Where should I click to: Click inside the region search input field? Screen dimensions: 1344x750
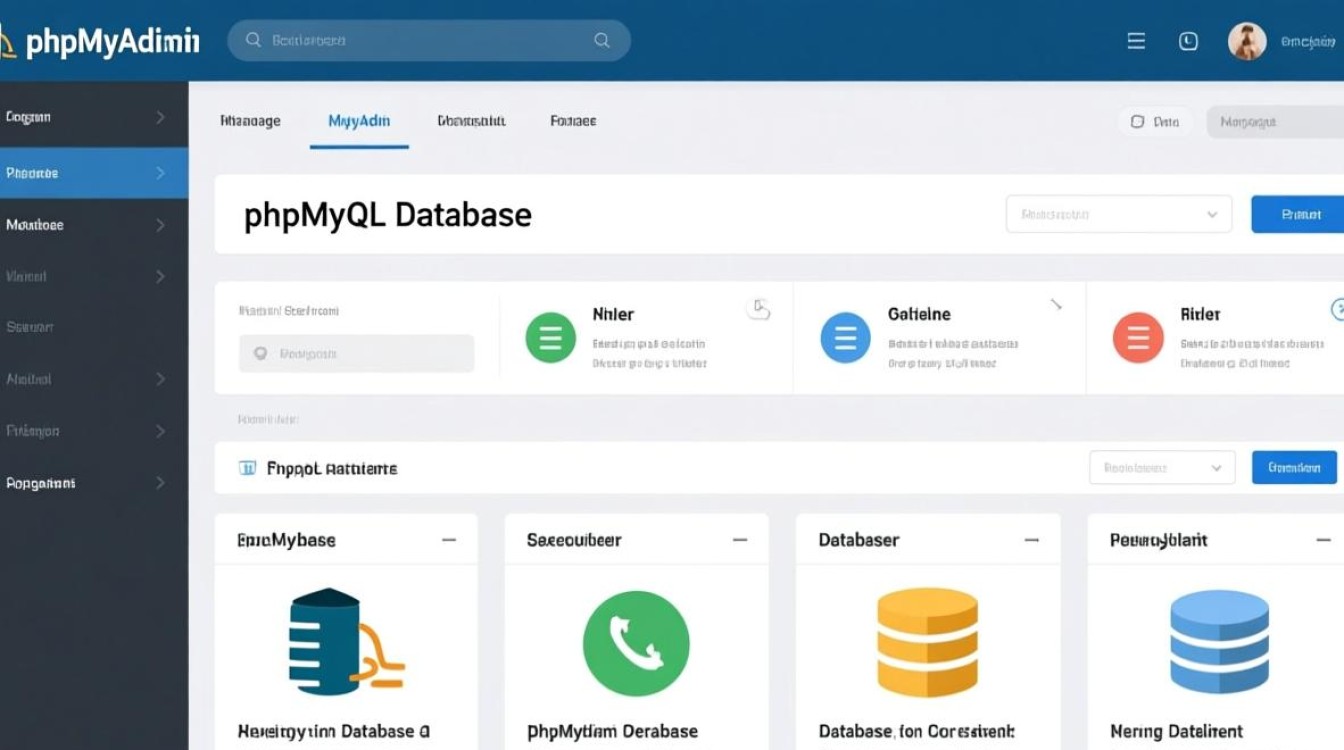tap(356, 353)
